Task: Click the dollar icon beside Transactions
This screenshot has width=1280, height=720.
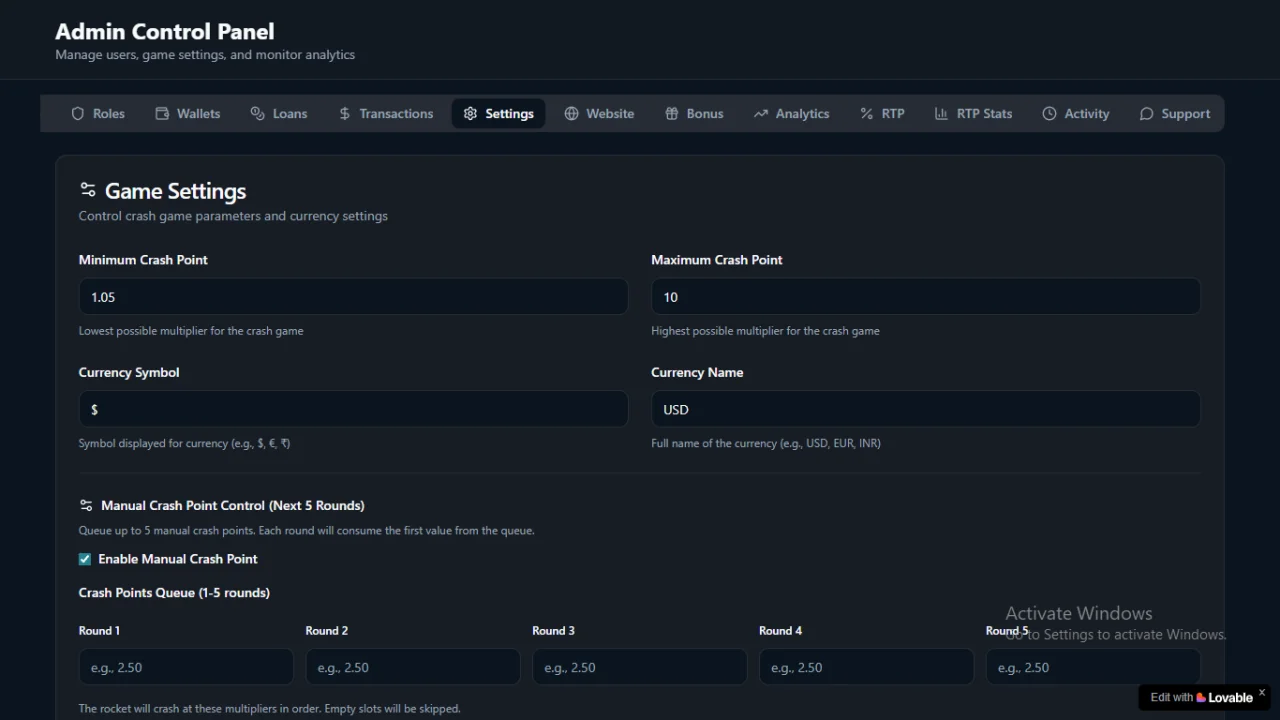Action: tap(344, 114)
